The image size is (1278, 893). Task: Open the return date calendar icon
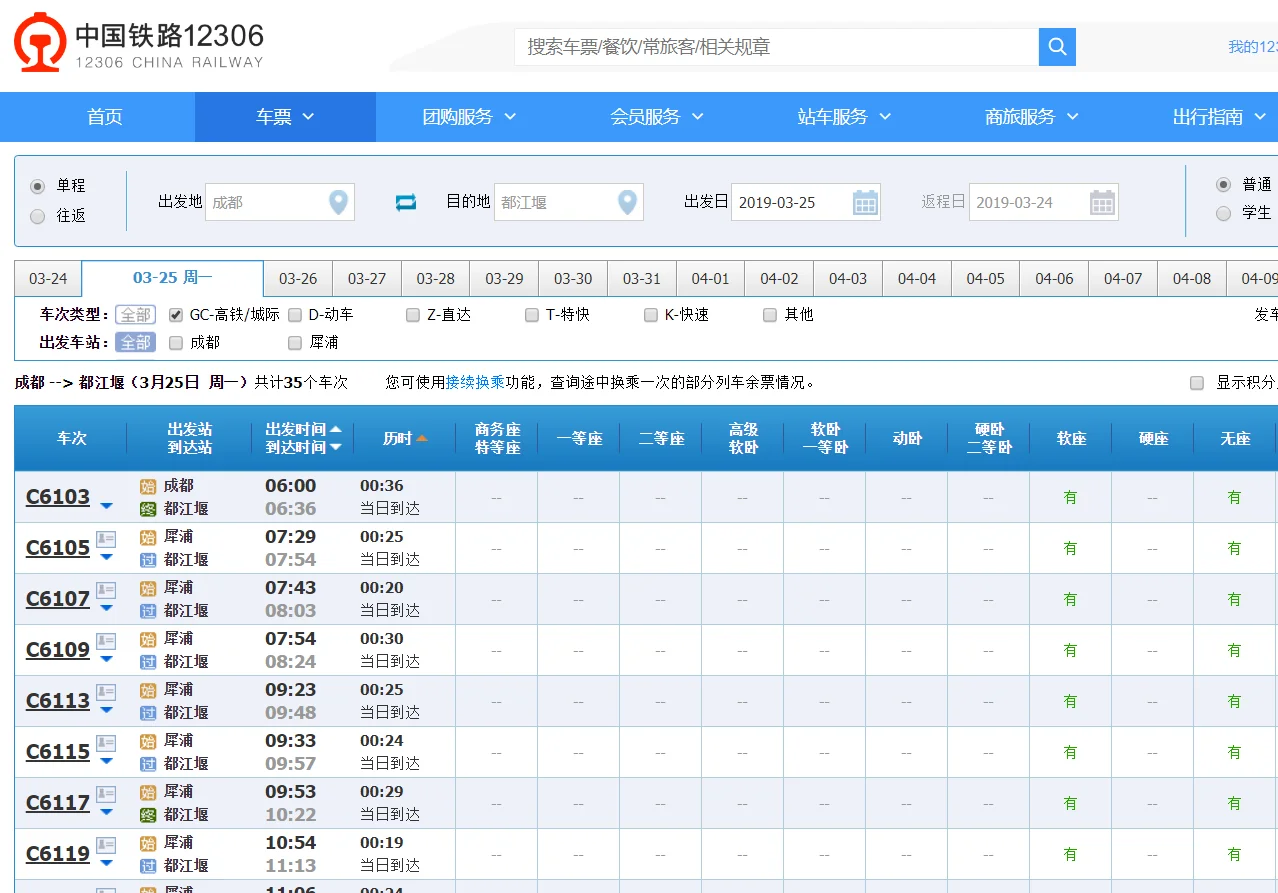coord(1104,202)
